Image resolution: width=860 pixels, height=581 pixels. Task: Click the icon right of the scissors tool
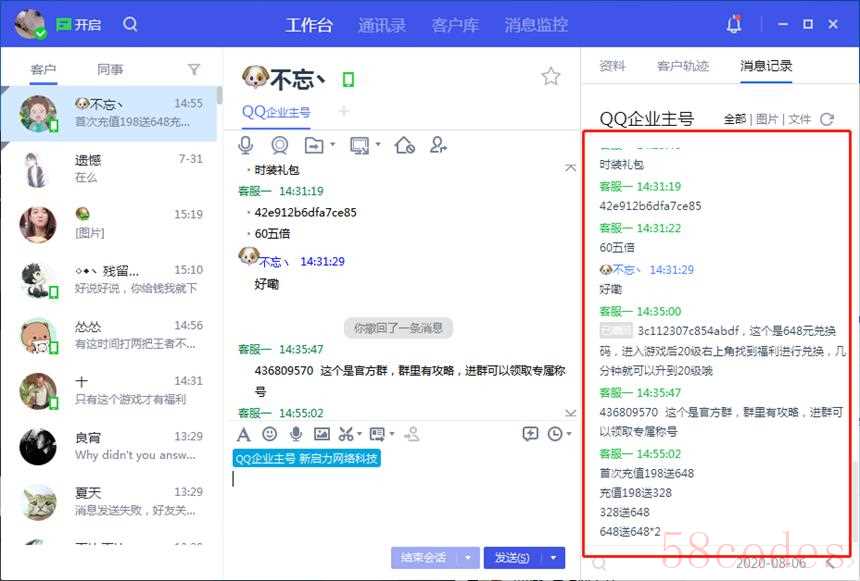tap(377, 434)
